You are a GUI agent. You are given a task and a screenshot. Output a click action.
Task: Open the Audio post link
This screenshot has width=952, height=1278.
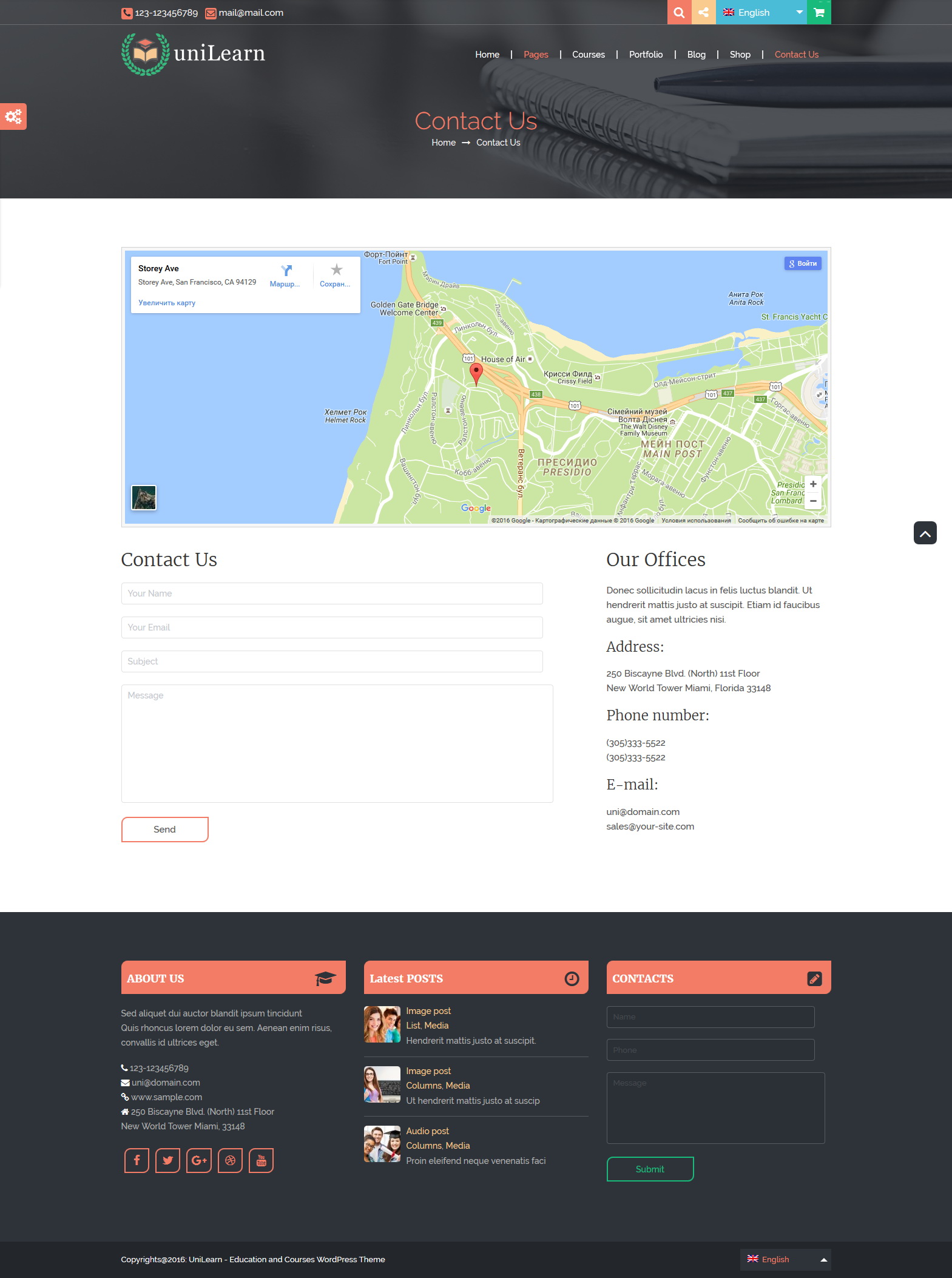click(427, 1131)
